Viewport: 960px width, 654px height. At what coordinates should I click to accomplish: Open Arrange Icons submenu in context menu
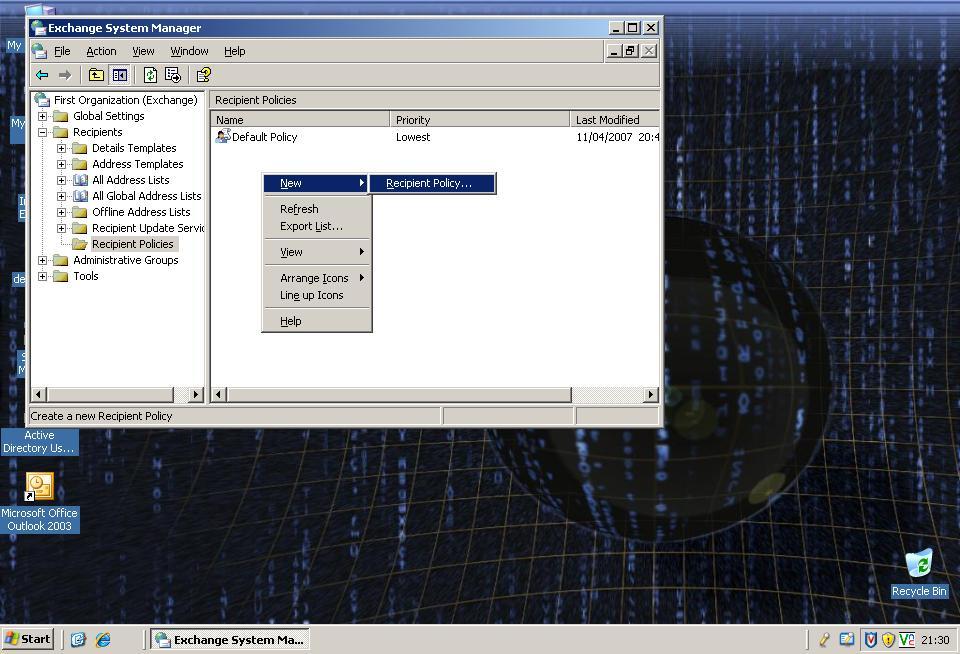click(x=316, y=278)
